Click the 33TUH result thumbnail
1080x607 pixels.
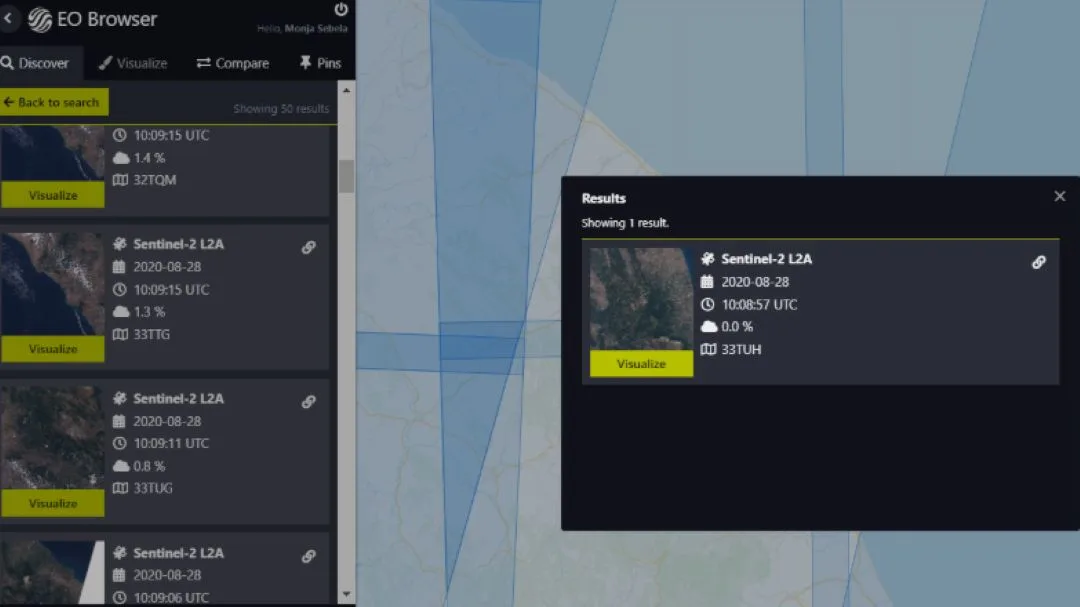[641, 299]
